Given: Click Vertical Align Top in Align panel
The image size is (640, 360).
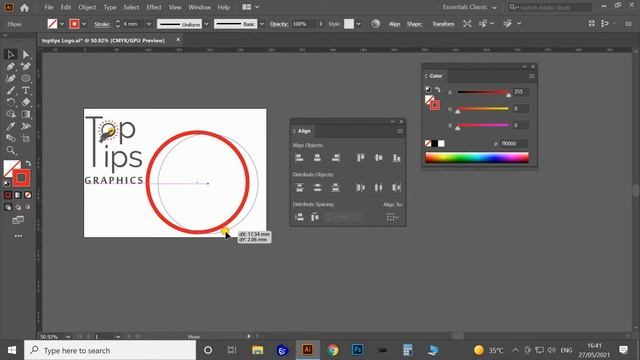Looking at the screenshot, I should point(360,158).
